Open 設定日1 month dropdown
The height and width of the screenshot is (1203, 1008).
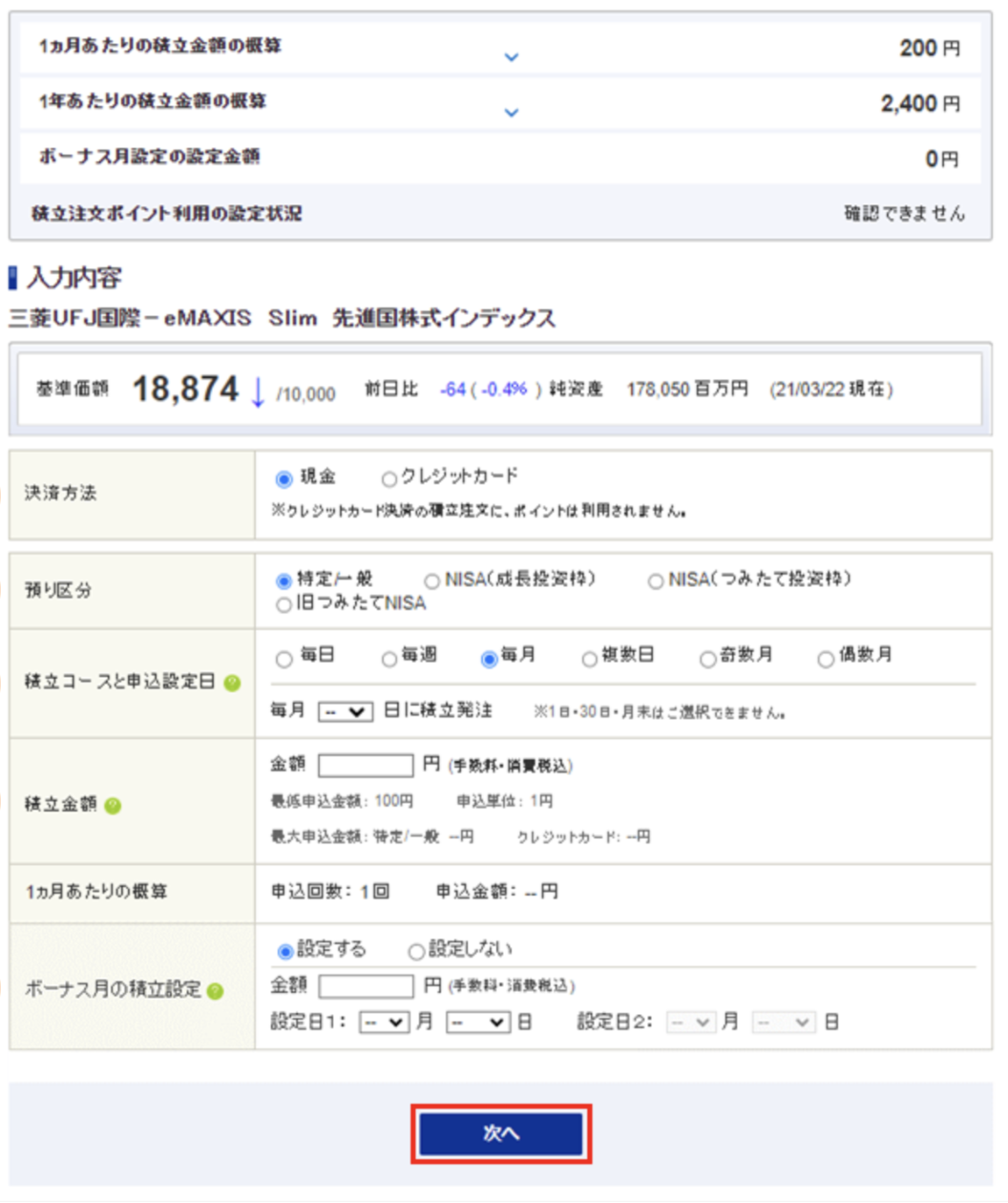coord(385,1023)
